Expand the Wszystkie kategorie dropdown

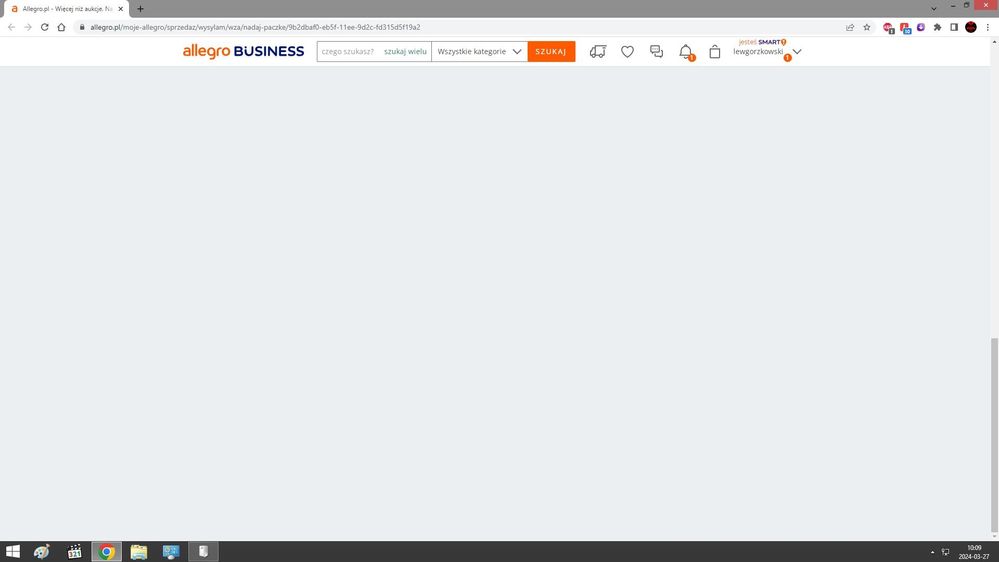click(x=479, y=51)
